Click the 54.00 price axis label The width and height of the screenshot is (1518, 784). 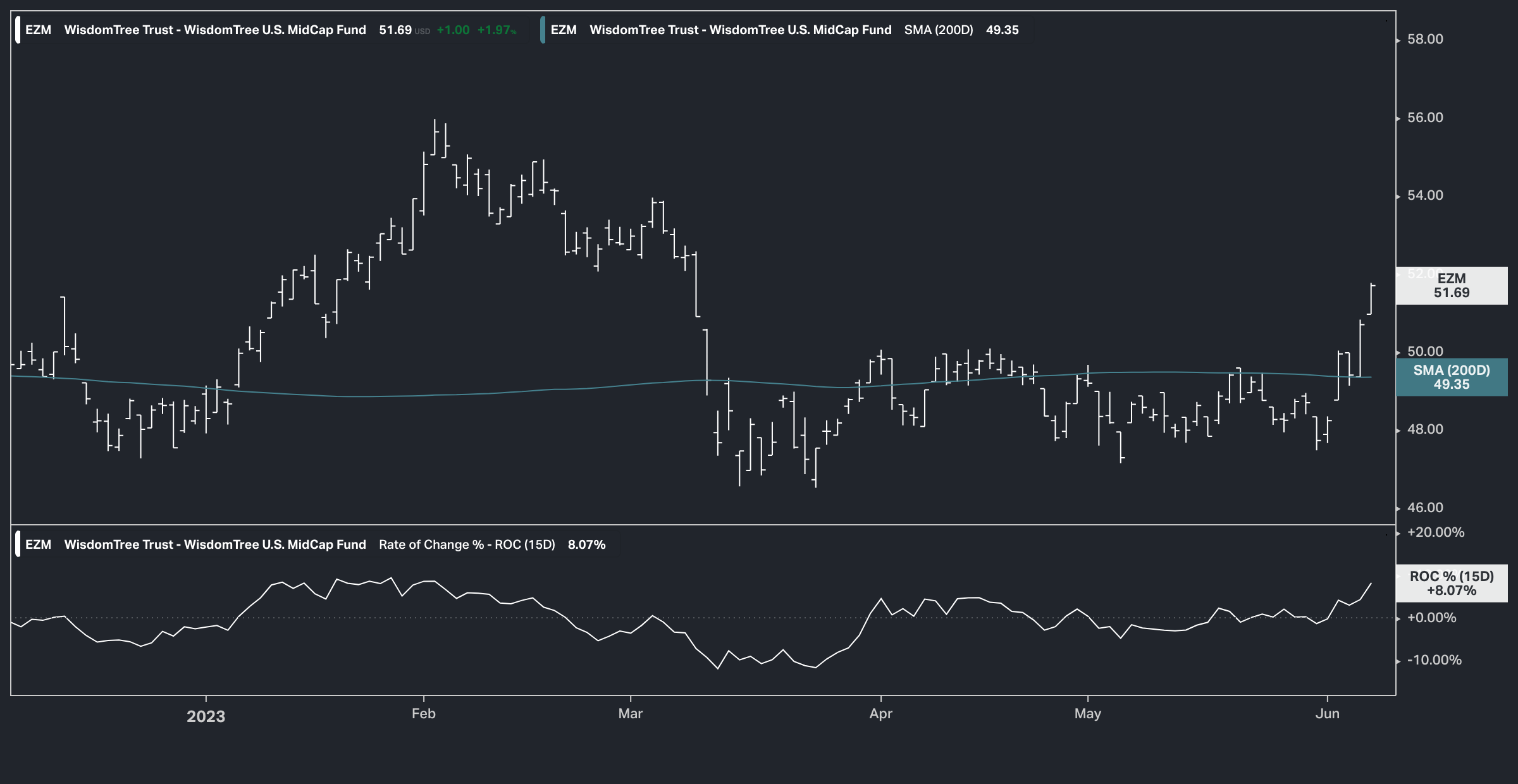pyautogui.click(x=1425, y=195)
